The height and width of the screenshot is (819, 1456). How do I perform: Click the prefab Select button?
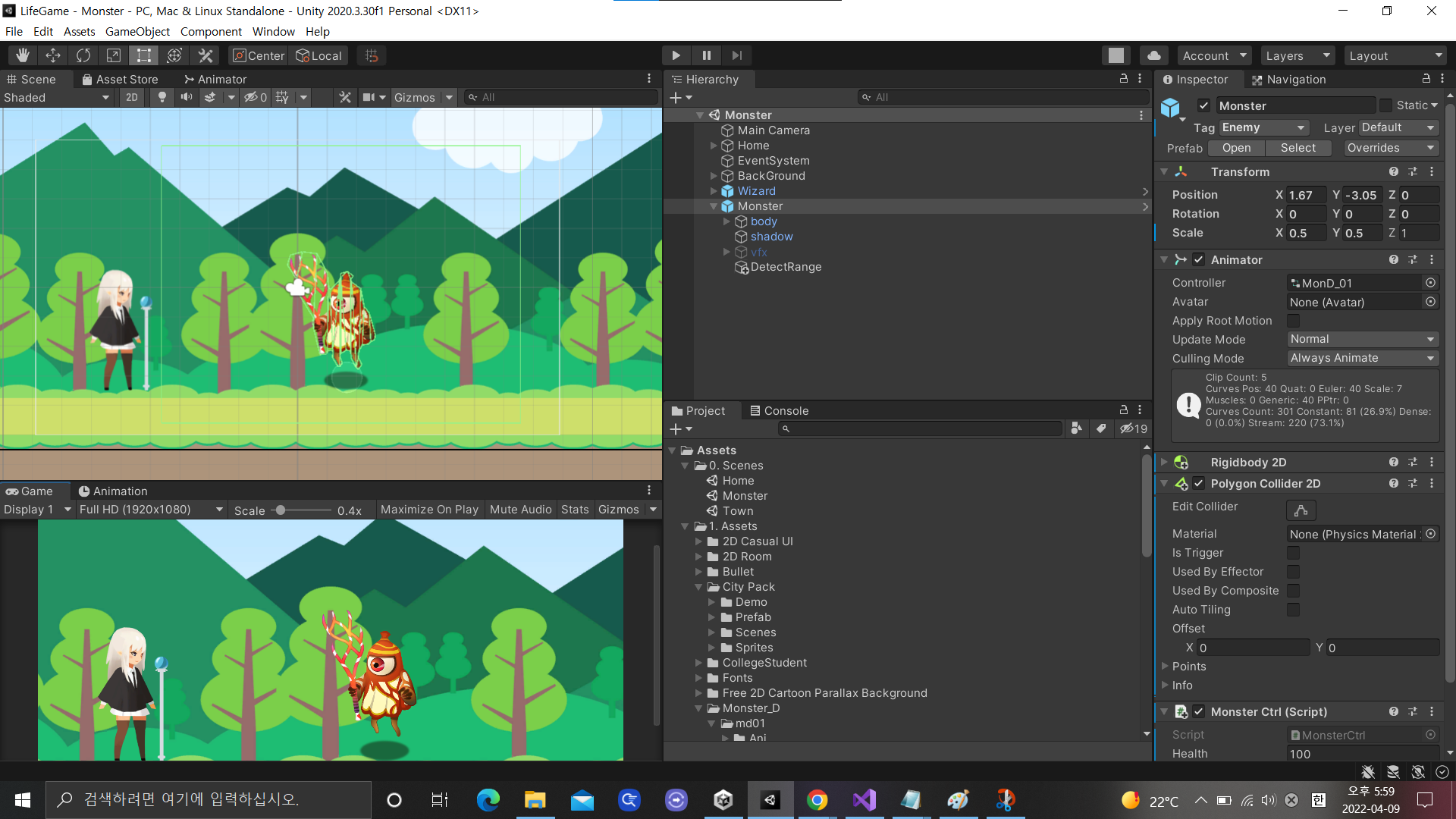[1298, 148]
